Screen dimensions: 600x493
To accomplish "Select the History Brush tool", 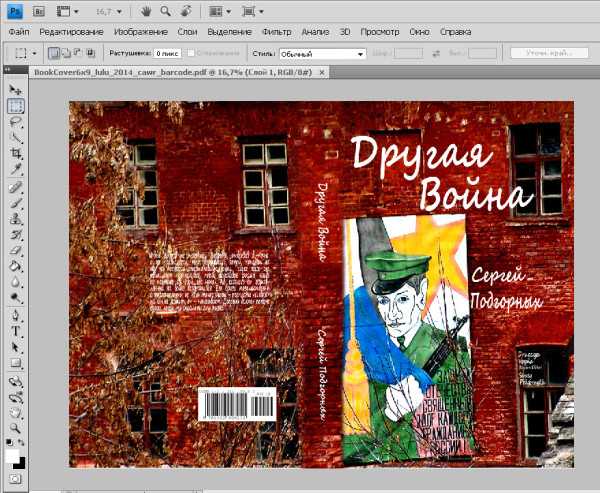I will pos(16,235).
